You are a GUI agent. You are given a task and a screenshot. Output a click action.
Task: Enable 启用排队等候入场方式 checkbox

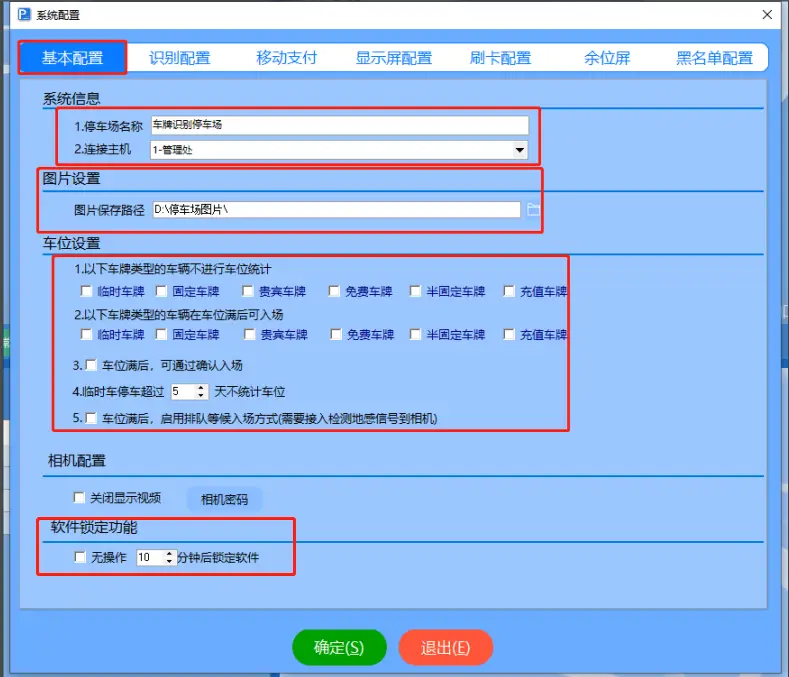pyautogui.click(x=91, y=418)
